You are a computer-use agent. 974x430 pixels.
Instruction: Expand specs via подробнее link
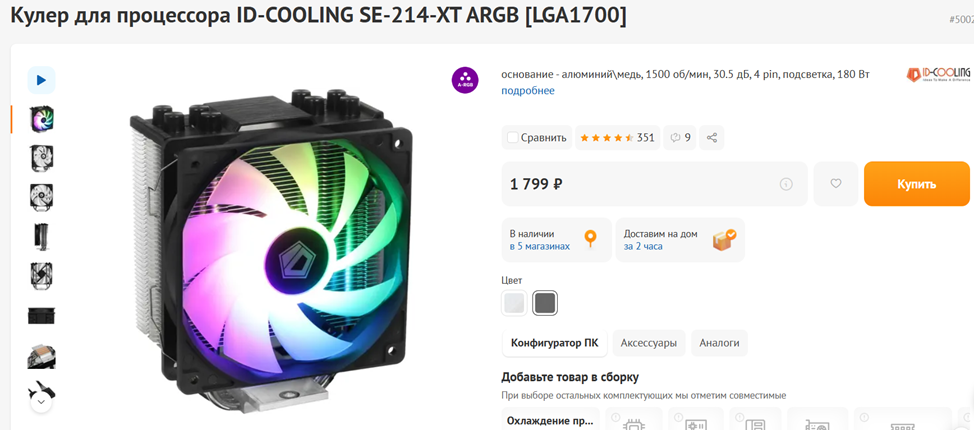click(528, 91)
